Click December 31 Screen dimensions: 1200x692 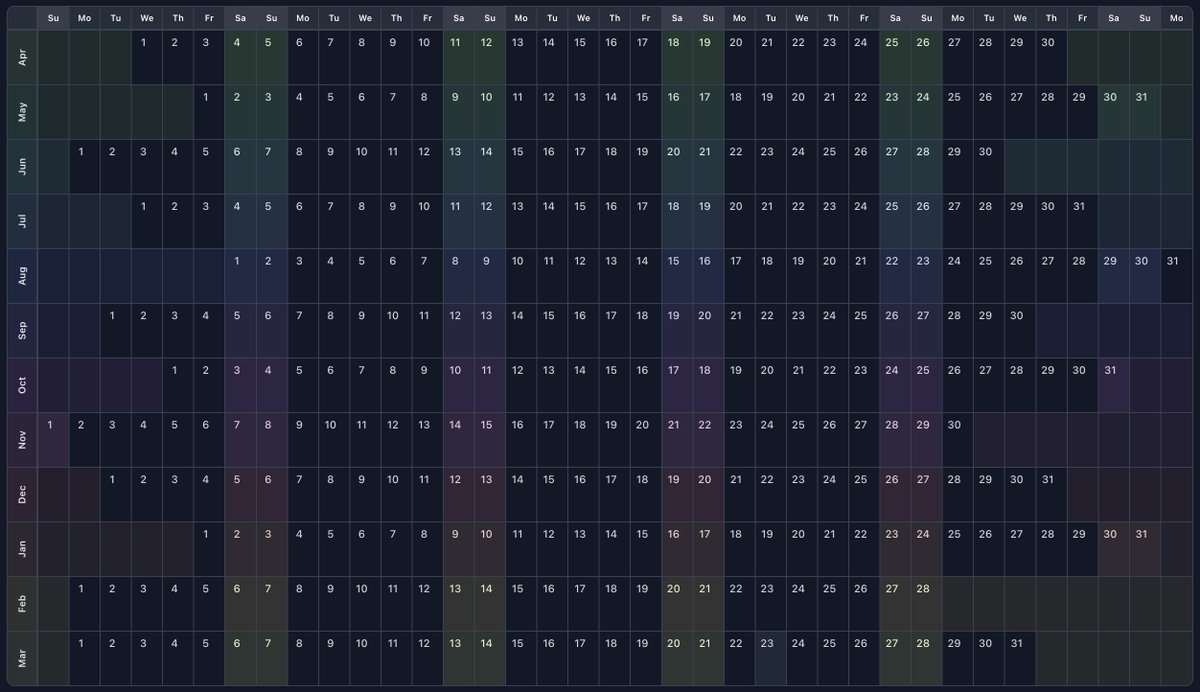1050,493
